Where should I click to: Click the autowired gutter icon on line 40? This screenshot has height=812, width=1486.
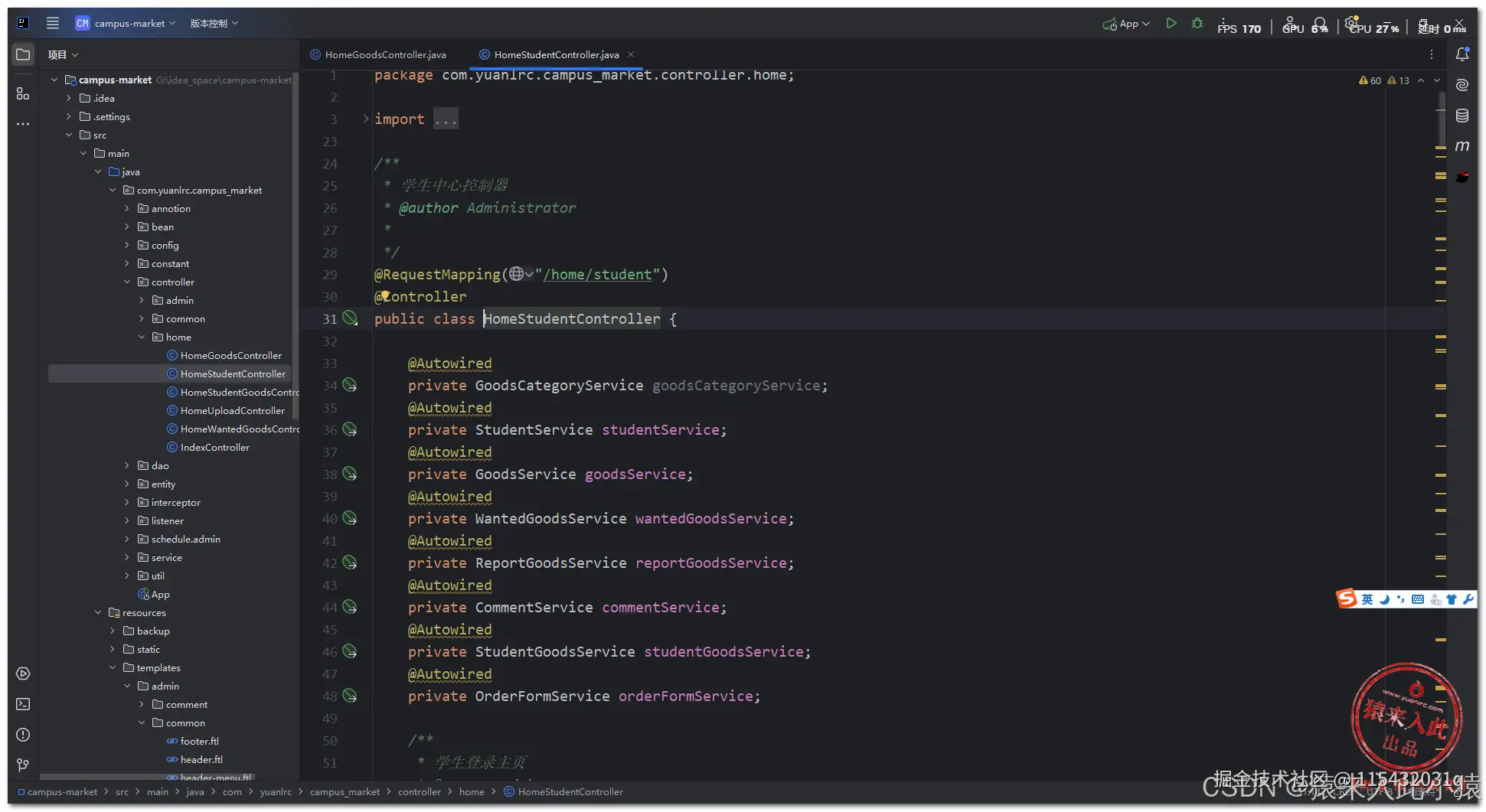coord(350,518)
